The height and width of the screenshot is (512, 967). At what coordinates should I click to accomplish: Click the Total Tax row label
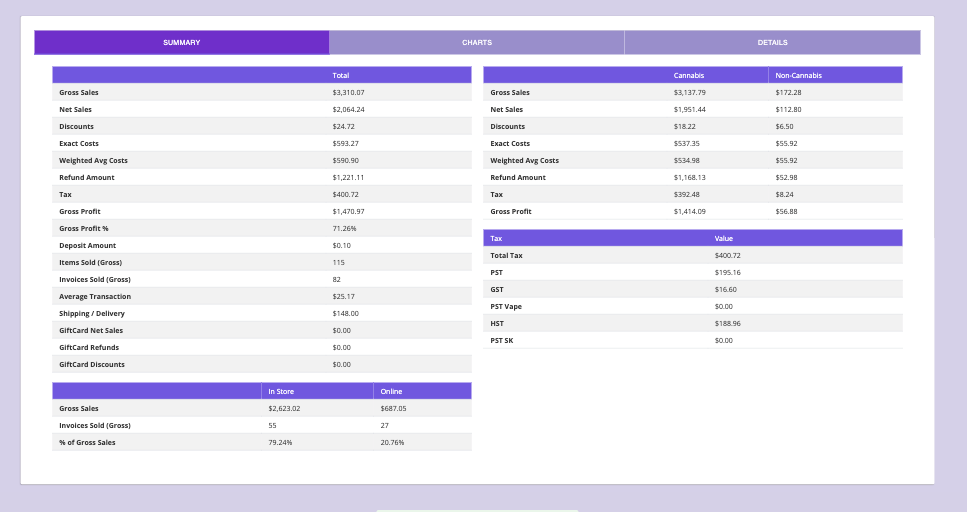[507, 255]
